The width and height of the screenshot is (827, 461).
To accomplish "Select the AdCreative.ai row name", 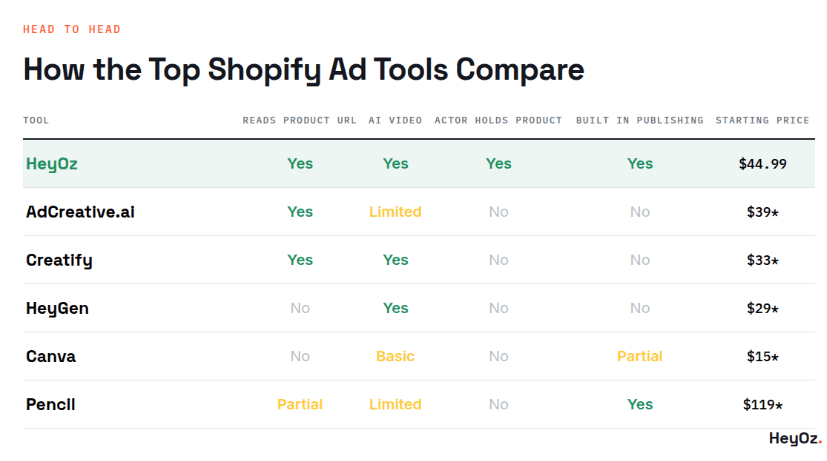I will (x=80, y=212).
